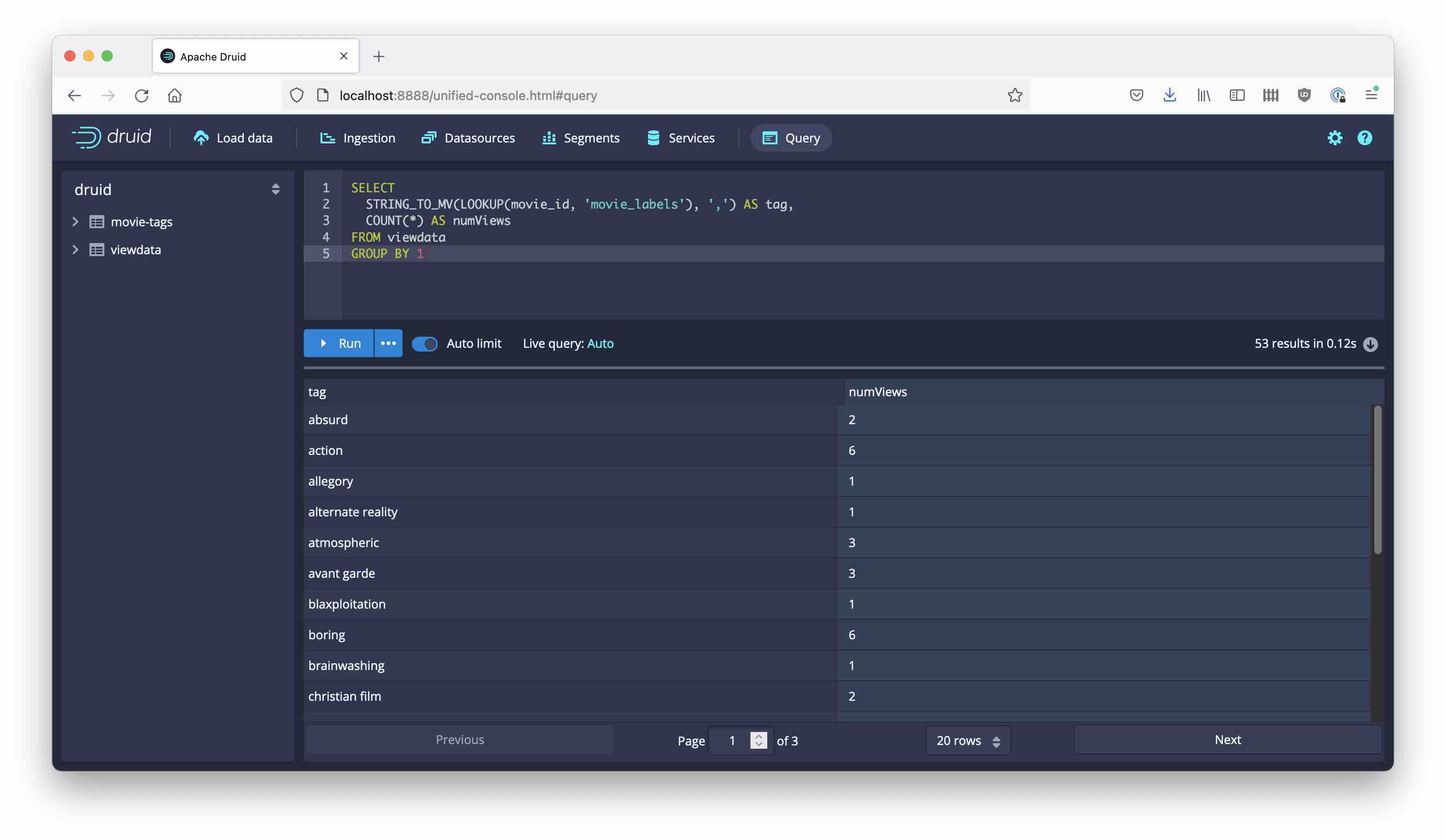This screenshot has width=1446, height=840.
Task: Click the results table vertical scrollbar
Action: tap(1377, 479)
